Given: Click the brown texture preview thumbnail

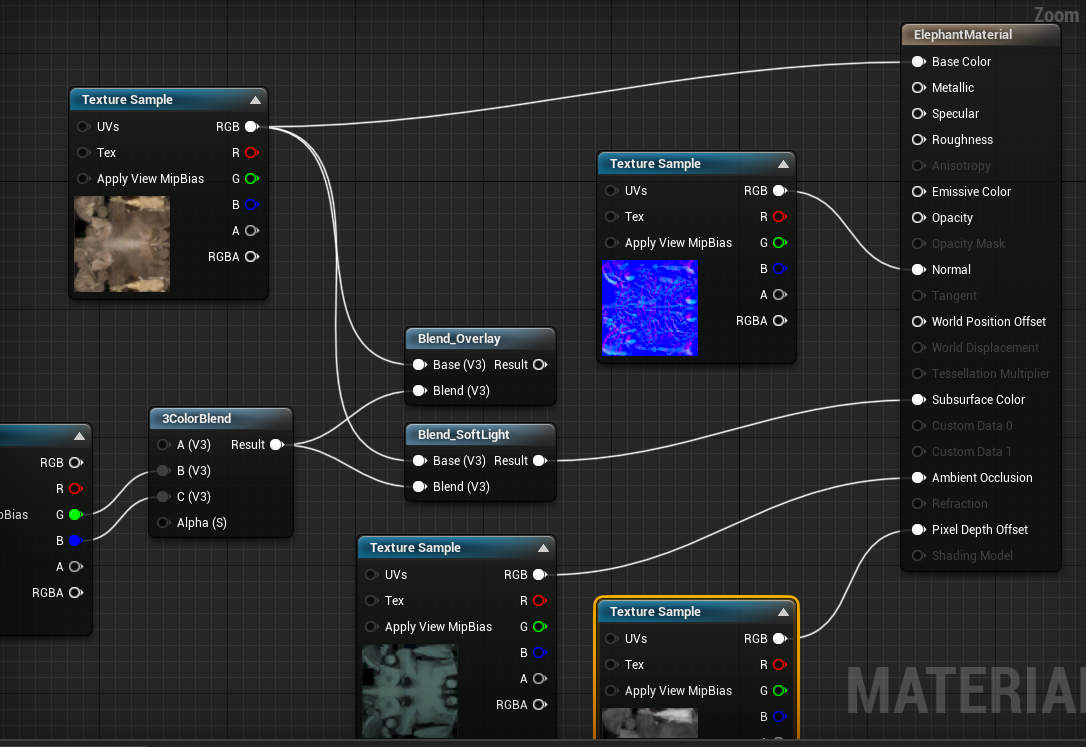Looking at the screenshot, I should [121, 244].
